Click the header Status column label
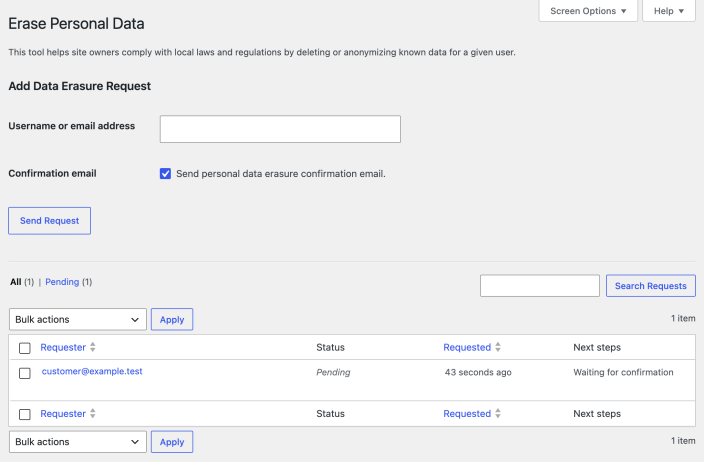The image size is (704, 462). pos(330,348)
